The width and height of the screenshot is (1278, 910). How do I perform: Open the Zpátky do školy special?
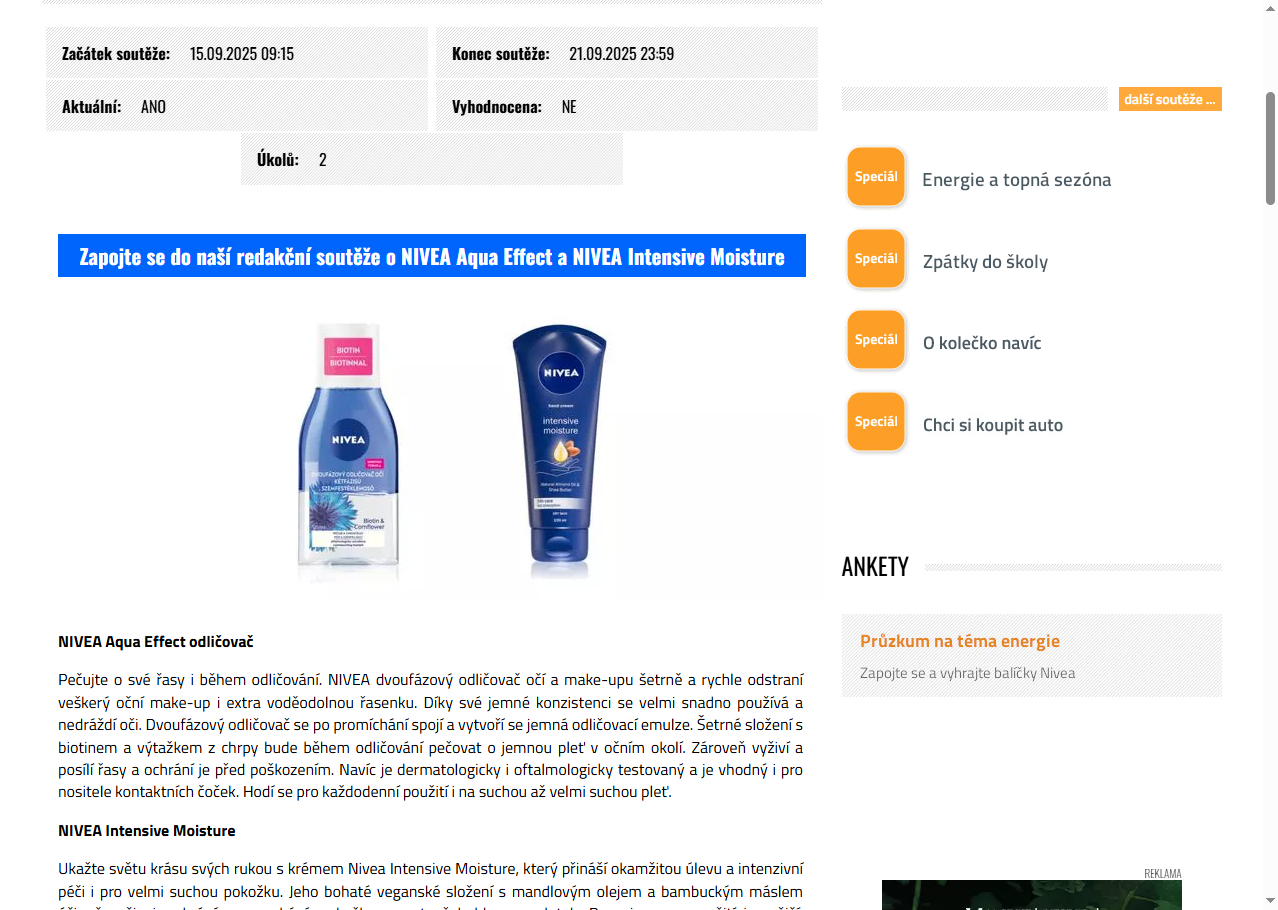(985, 262)
